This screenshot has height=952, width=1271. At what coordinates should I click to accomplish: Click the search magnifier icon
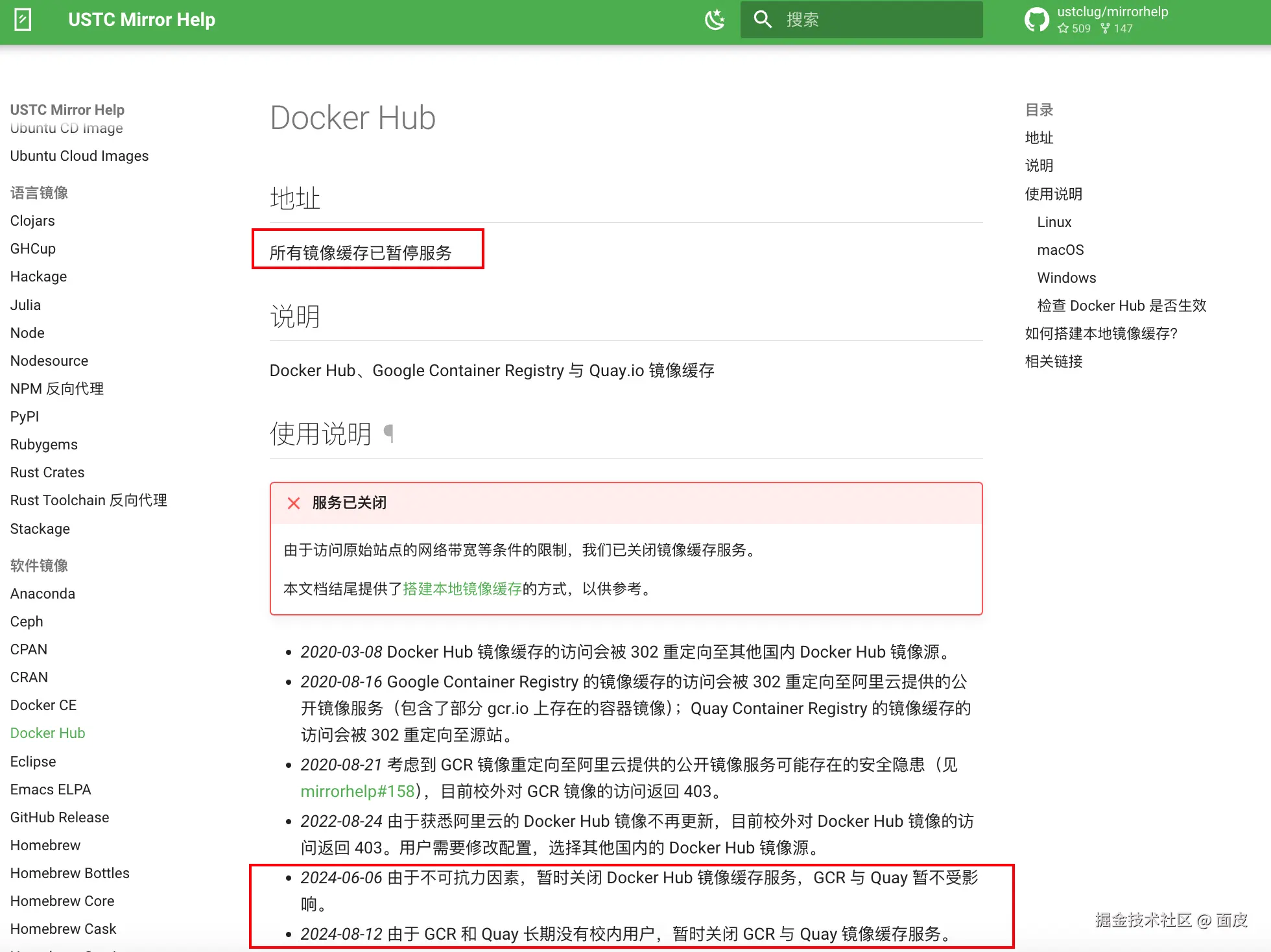click(763, 19)
